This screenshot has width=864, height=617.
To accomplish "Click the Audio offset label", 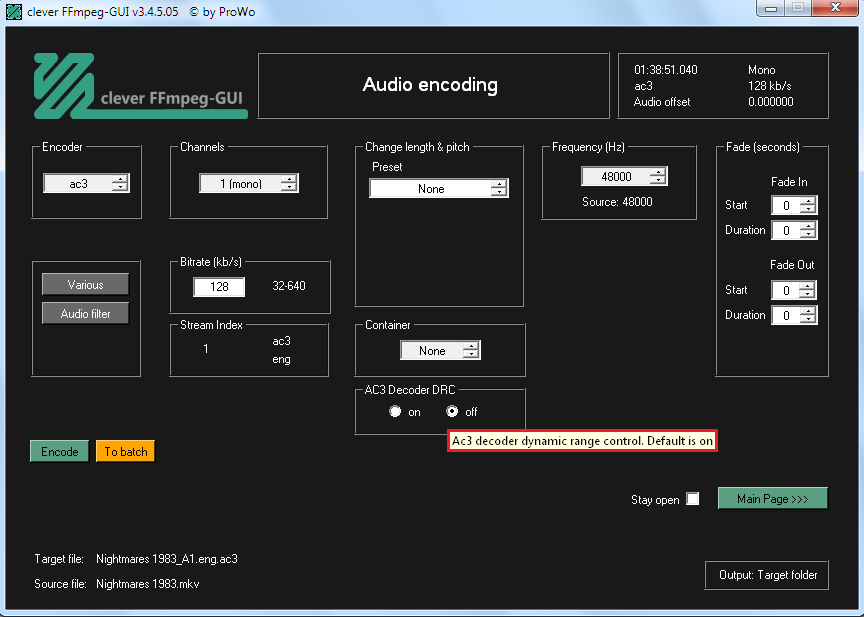I will (x=662, y=102).
